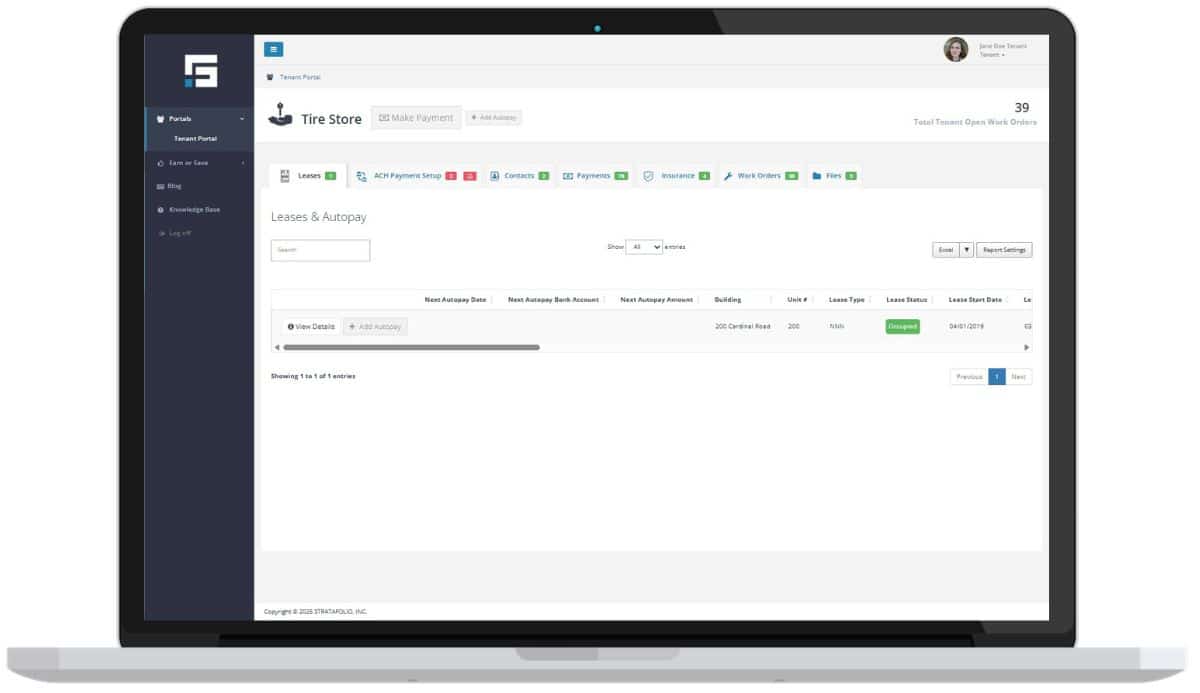Click the STRATAFOLIO logo in sidebar

click(x=199, y=70)
